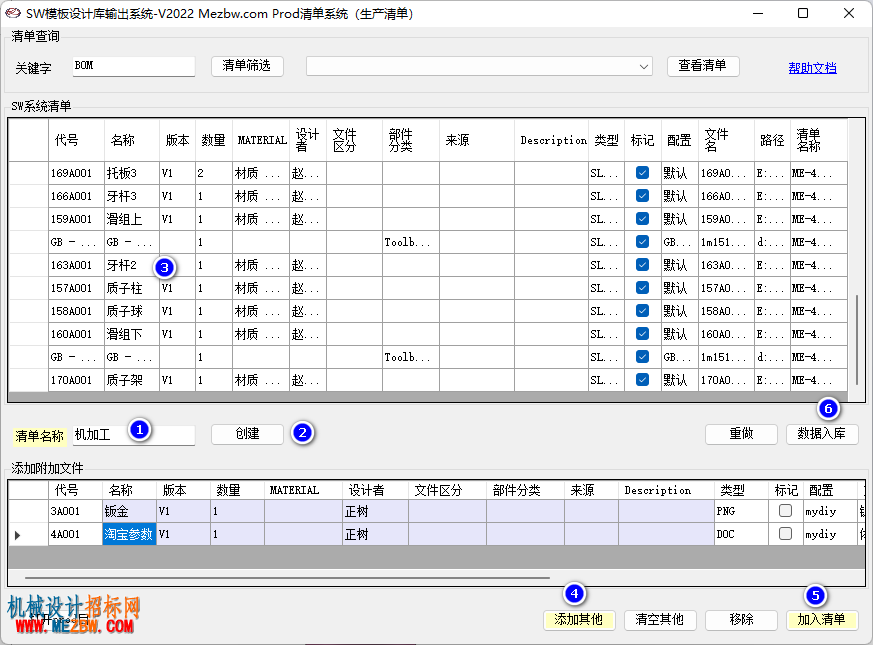Enable the 标记 checkbox for 淘宝参数 row
The image size is (873, 645).
click(x=785, y=534)
